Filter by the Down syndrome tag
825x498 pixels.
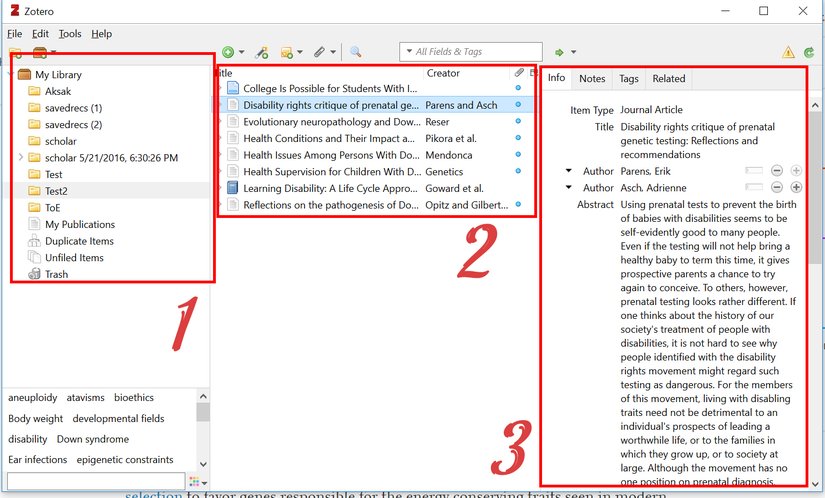pos(93,439)
